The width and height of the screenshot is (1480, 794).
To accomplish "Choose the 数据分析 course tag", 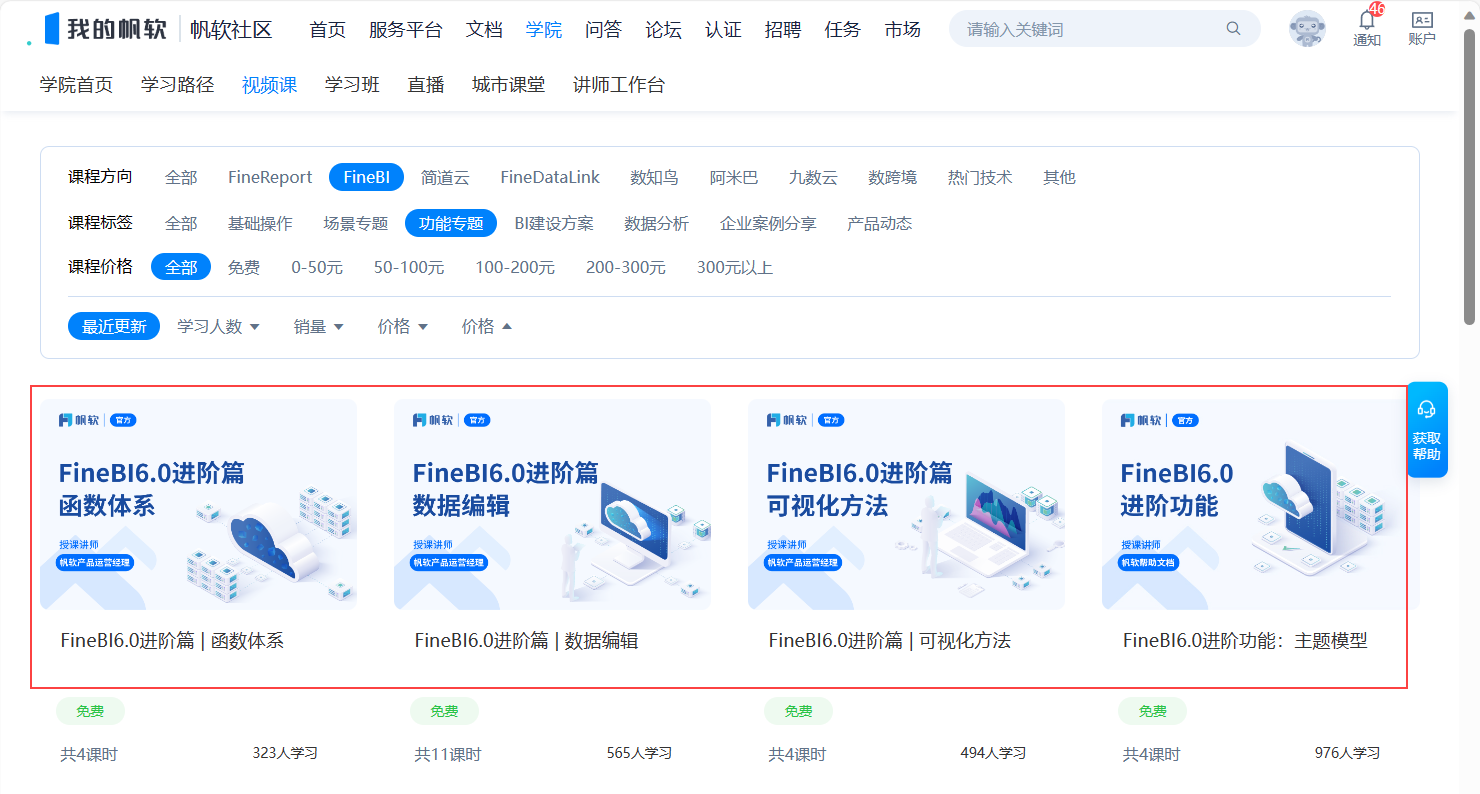I will click(656, 223).
